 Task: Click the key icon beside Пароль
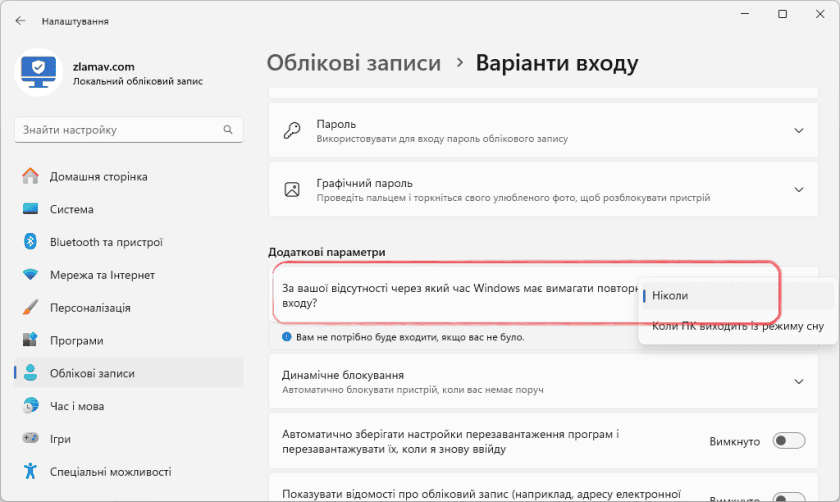coord(292,130)
